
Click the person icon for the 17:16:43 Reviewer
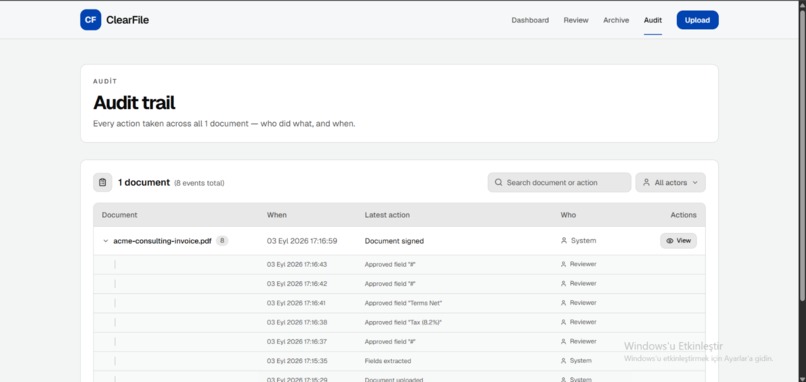click(563, 264)
